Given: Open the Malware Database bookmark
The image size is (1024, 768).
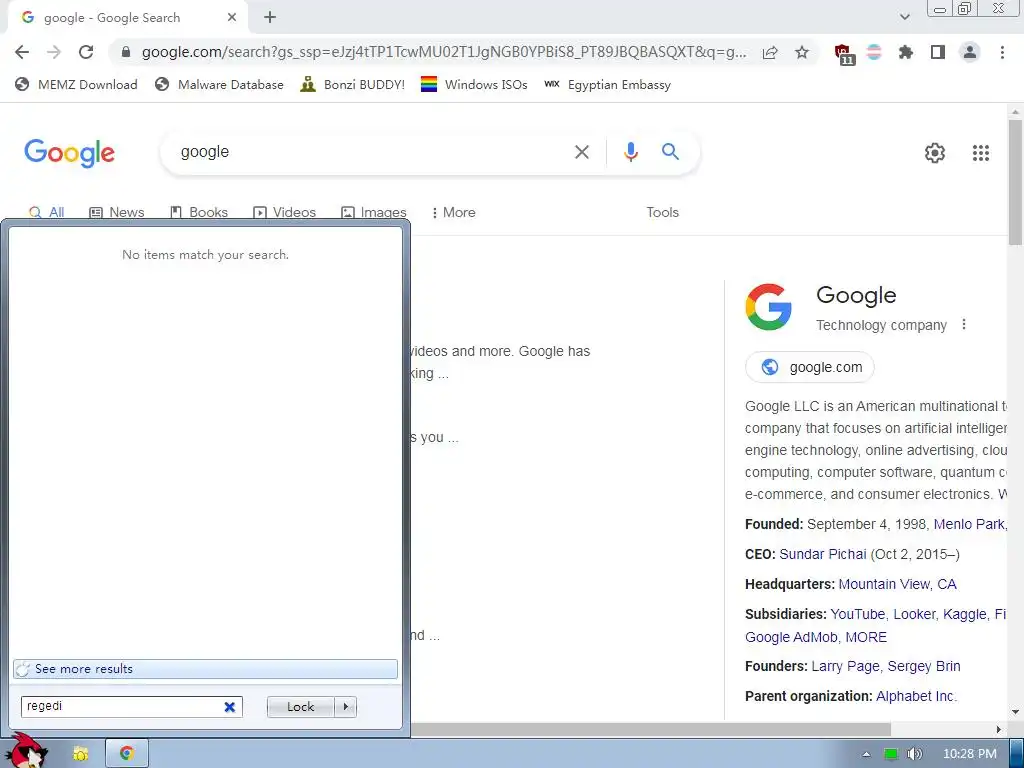Looking at the screenshot, I should (x=219, y=84).
